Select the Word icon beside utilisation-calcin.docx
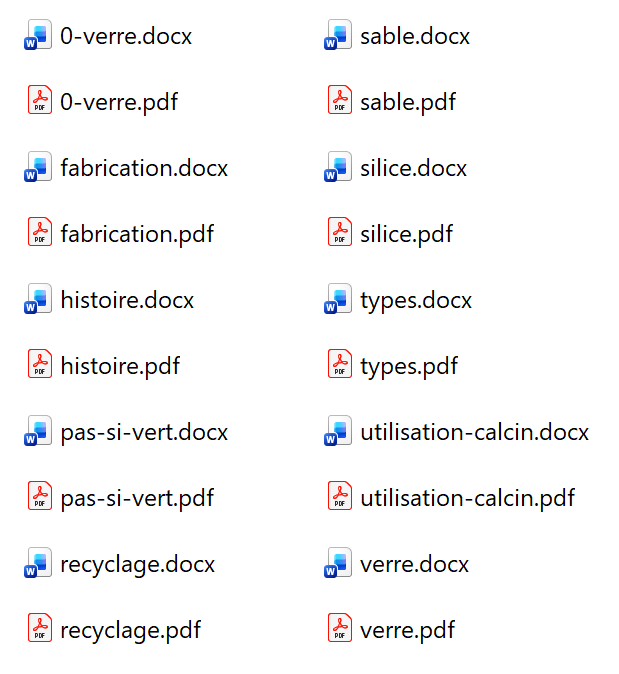The image size is (619, 674). [339, 432]
